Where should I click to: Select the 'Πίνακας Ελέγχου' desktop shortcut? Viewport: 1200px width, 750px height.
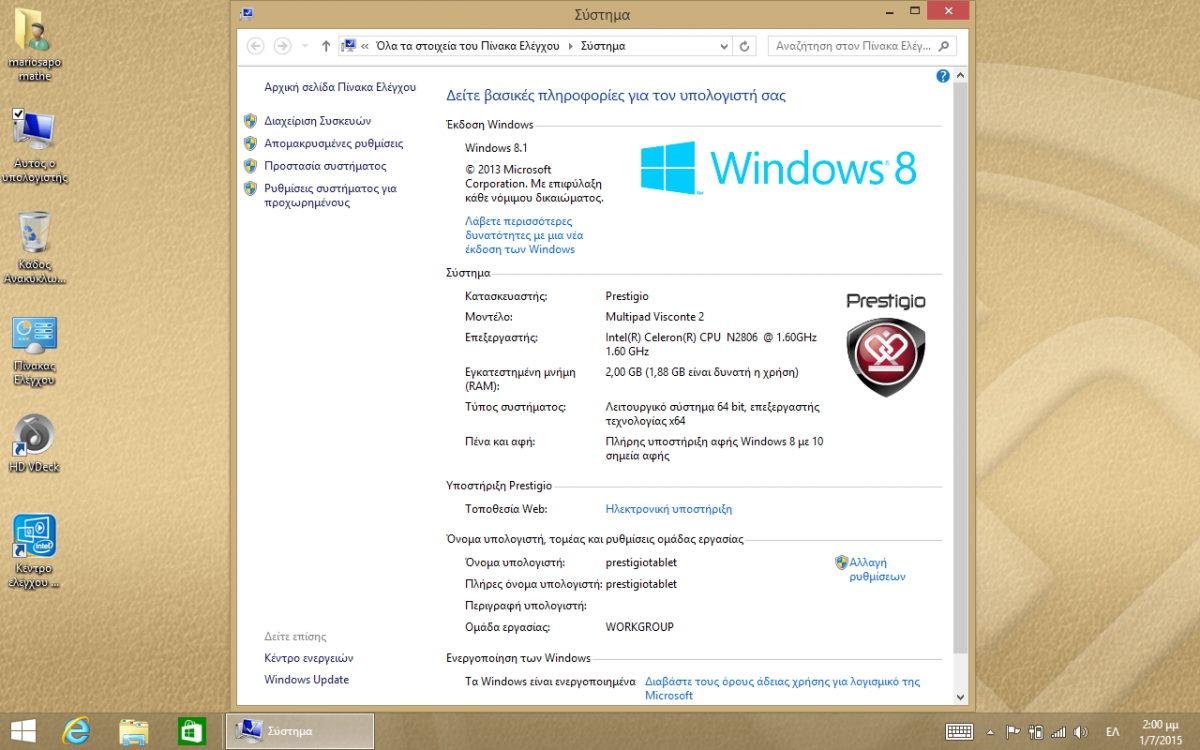[34, 350]
